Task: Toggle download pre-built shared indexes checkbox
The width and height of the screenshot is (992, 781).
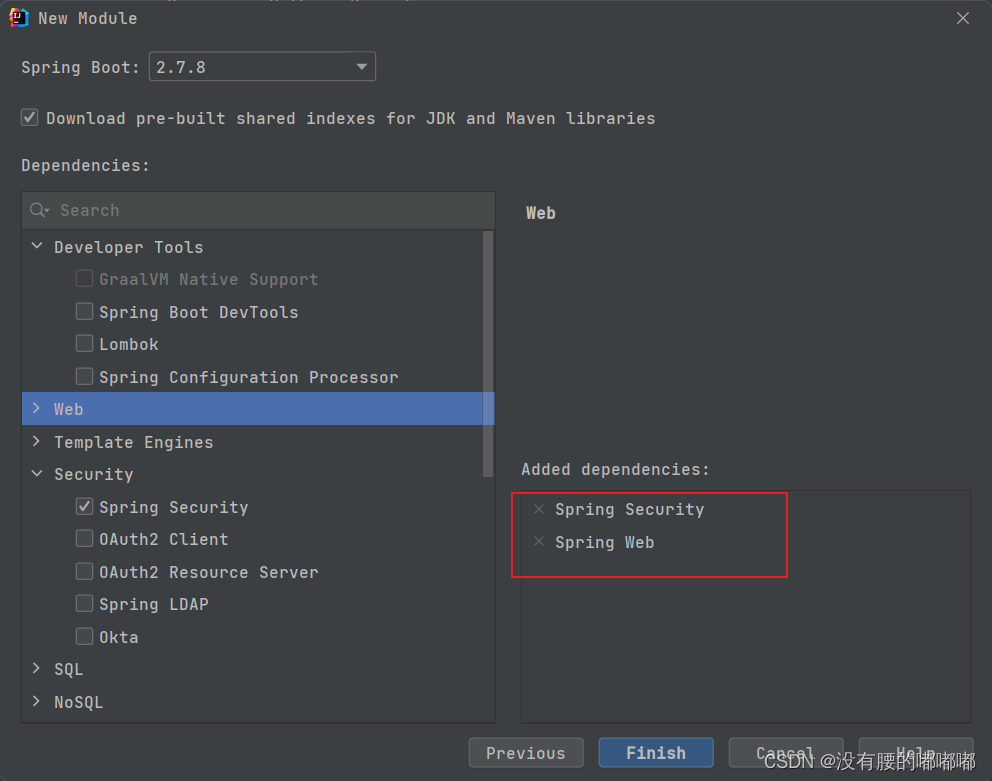Action: click(30, 118)
